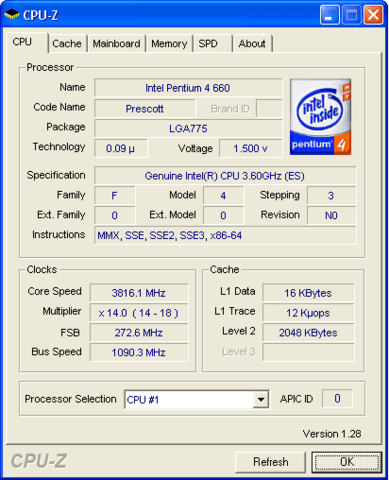Click the Technology value '0.09 µ'
The height and width of the screenshot is (480, 389).
point(121,148)
